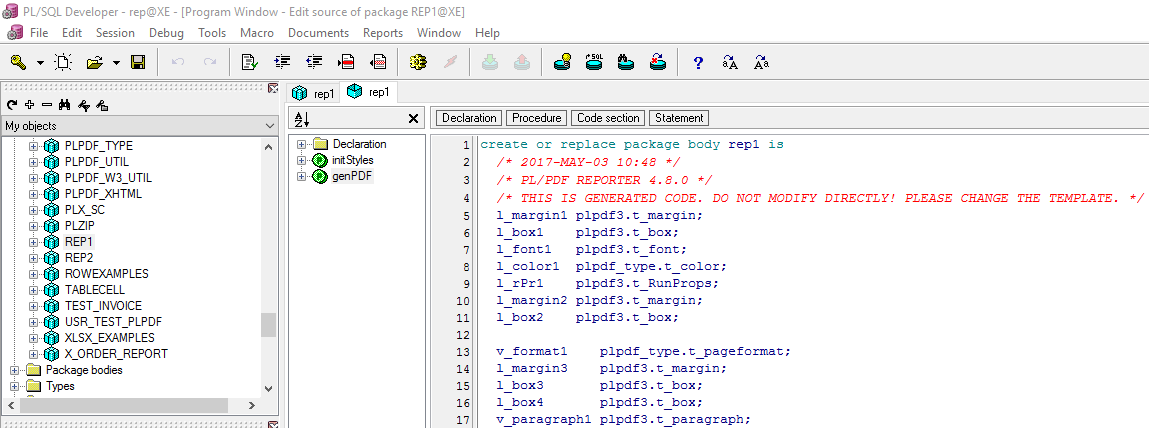Open dropdown arrow next to Open folder
The image size is (1149, 428).
click(116, 62)
